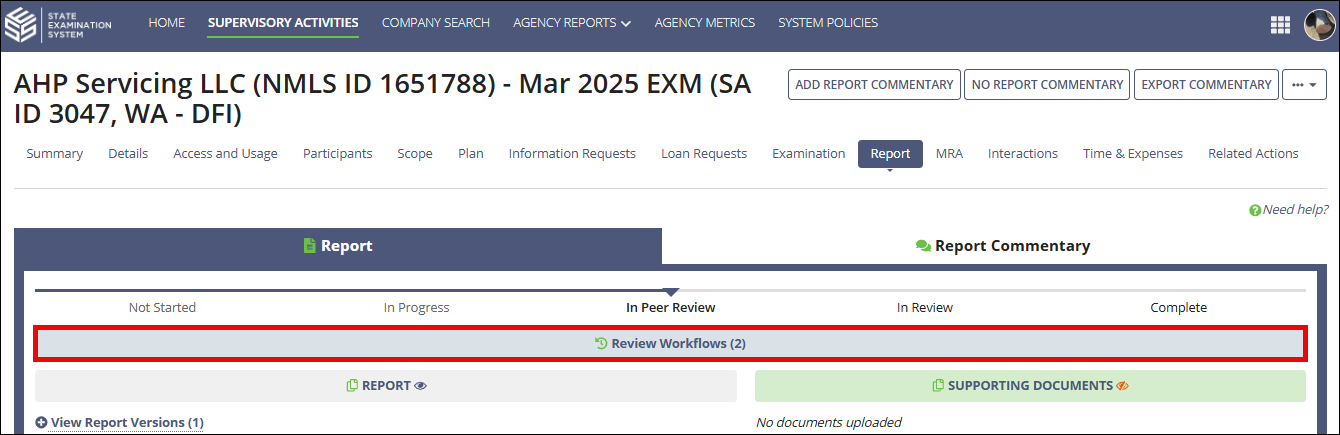Screen dimensions: 1340x435
Task: Open Company Search in navigation
Action: tap(436, 23)
